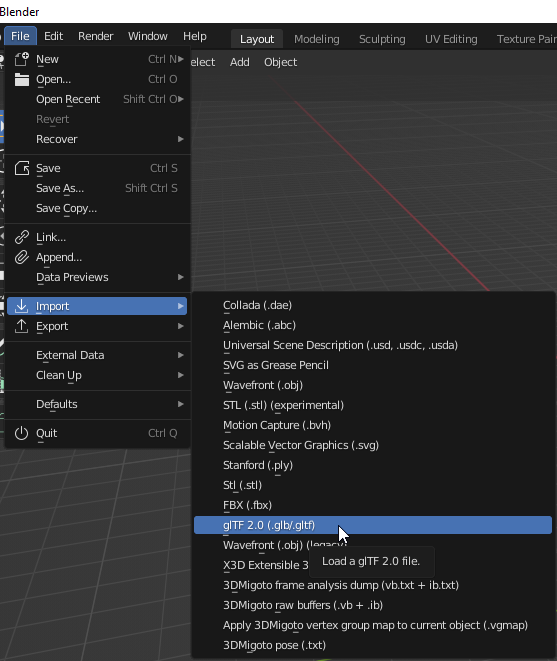The image size is (557, 661).
Task: Expand the External Data submenu arrow
Action: (x=181, y=355)
